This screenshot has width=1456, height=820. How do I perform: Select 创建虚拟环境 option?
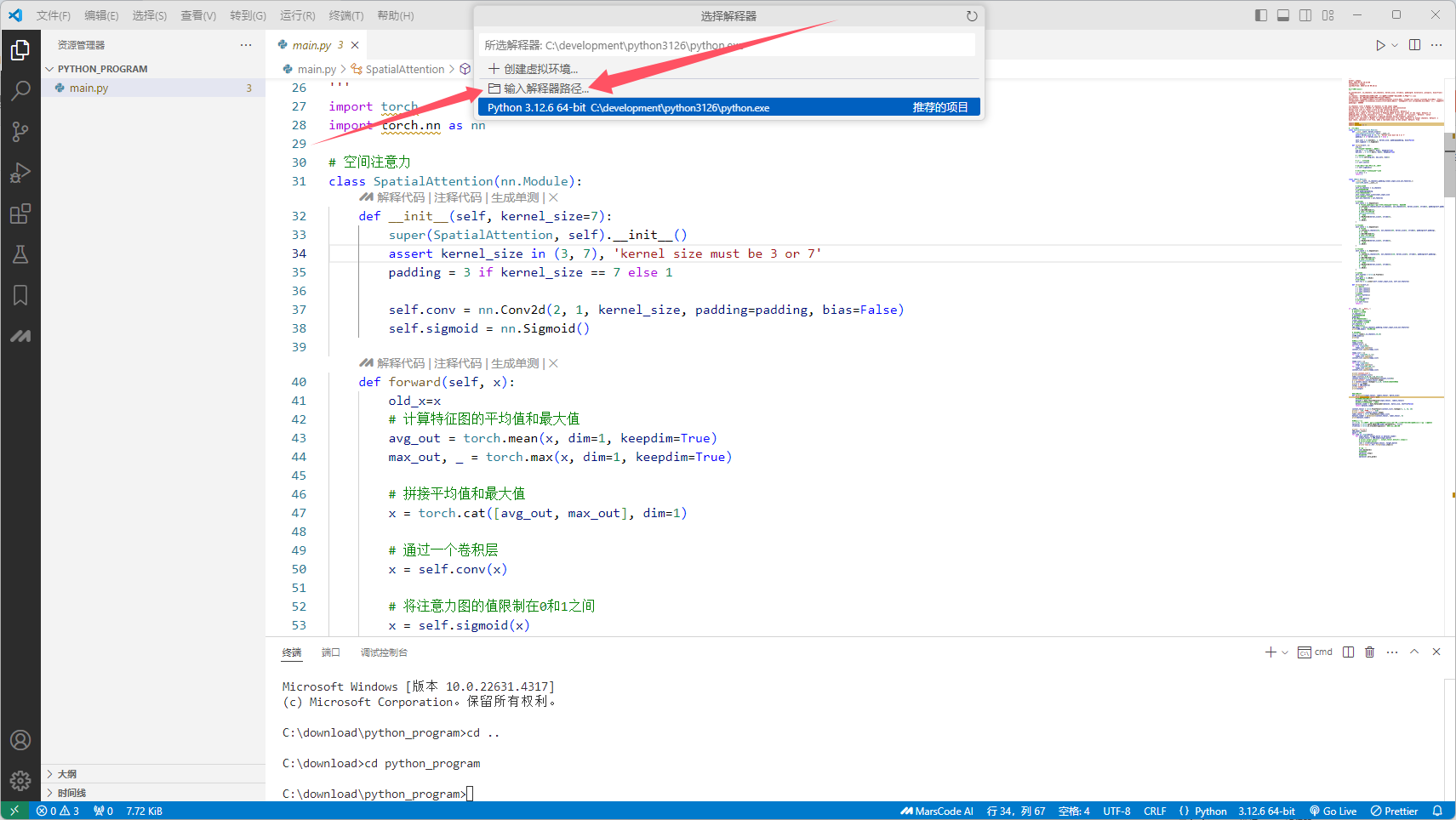(729, 69)
